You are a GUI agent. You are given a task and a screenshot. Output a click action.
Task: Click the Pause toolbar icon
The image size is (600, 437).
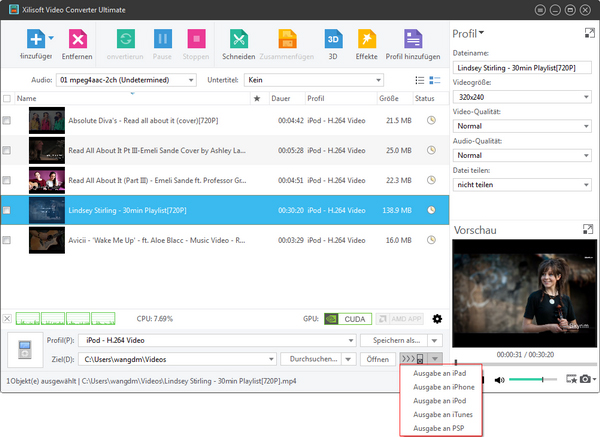163,39
